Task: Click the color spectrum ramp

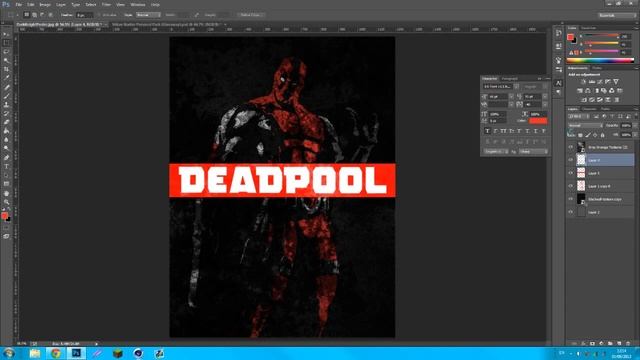Action: click(x=600, y=60)
